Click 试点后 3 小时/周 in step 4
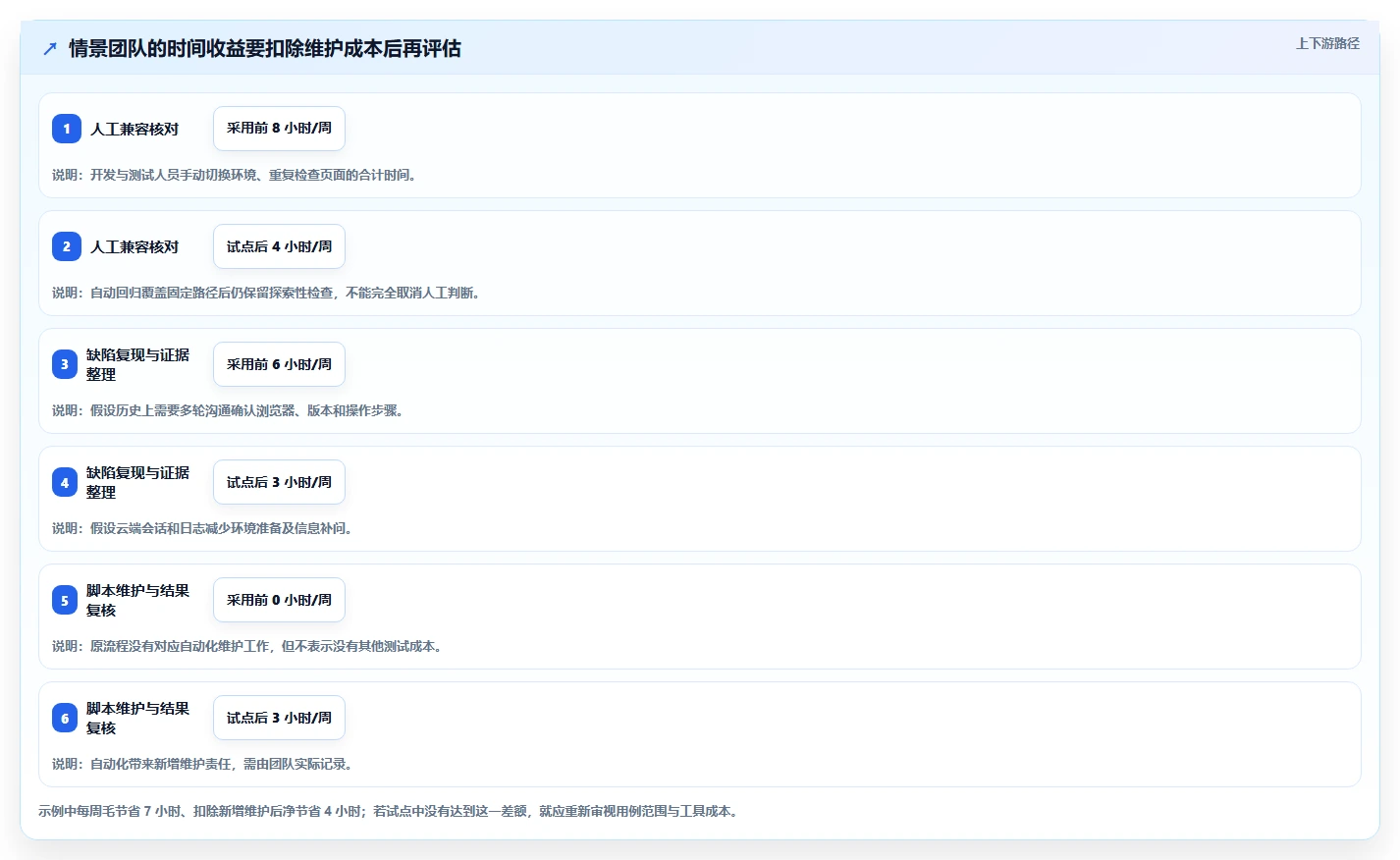 point(279,482)
